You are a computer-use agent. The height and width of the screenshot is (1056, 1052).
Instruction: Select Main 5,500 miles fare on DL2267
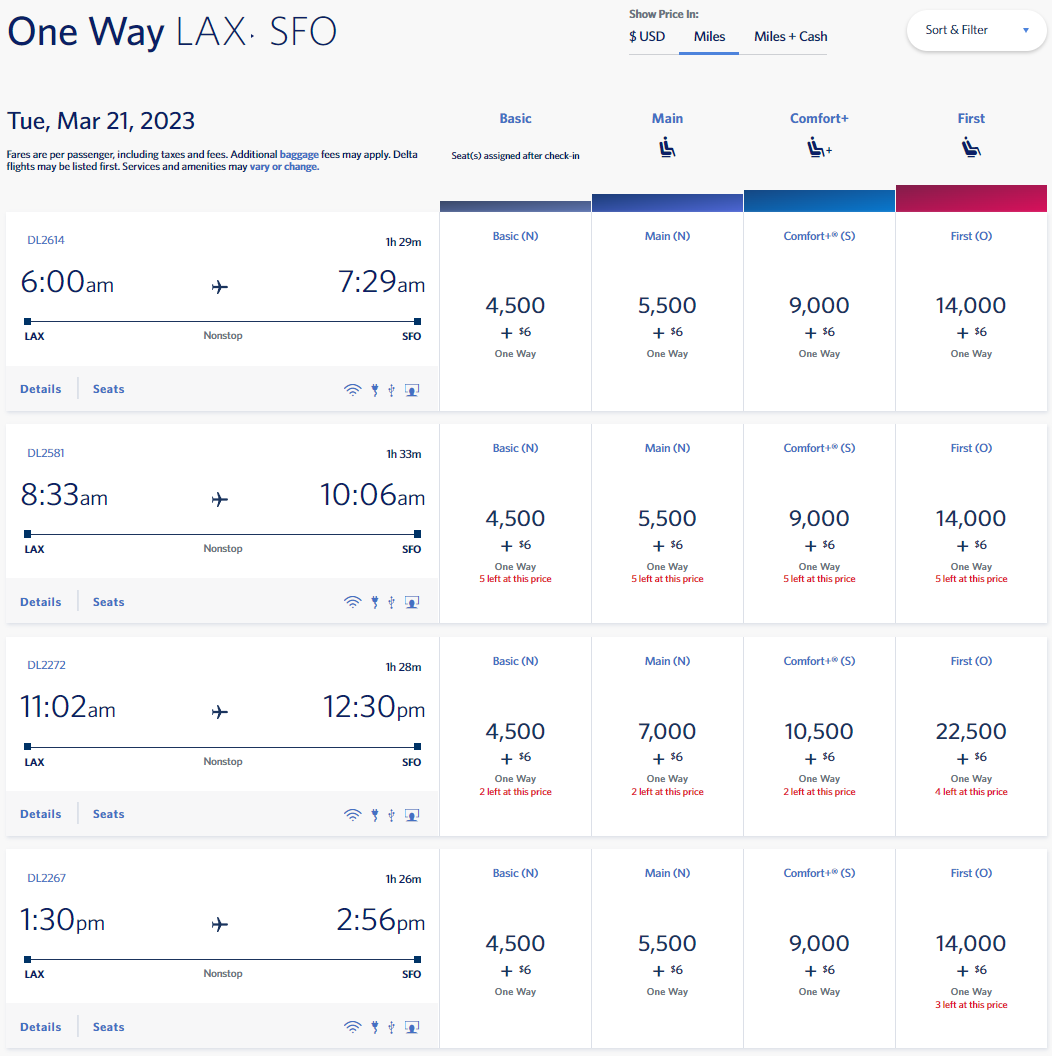[x=667, y=949]
